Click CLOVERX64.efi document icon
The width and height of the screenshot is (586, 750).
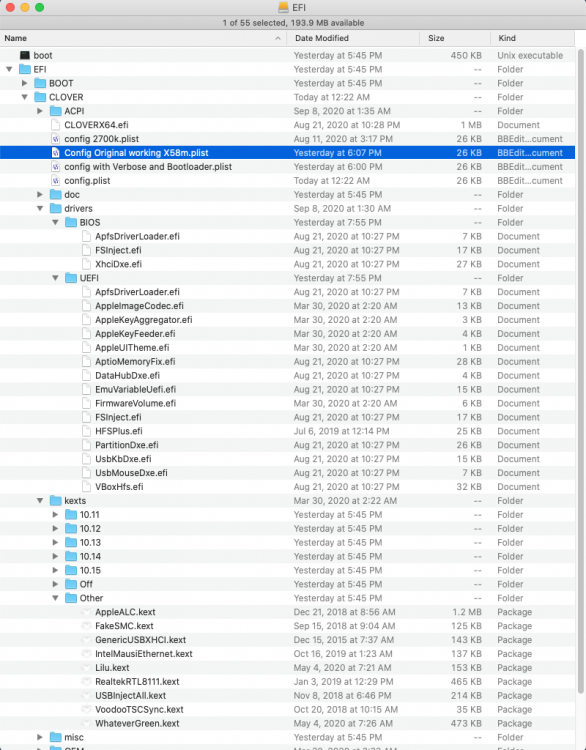55,125
